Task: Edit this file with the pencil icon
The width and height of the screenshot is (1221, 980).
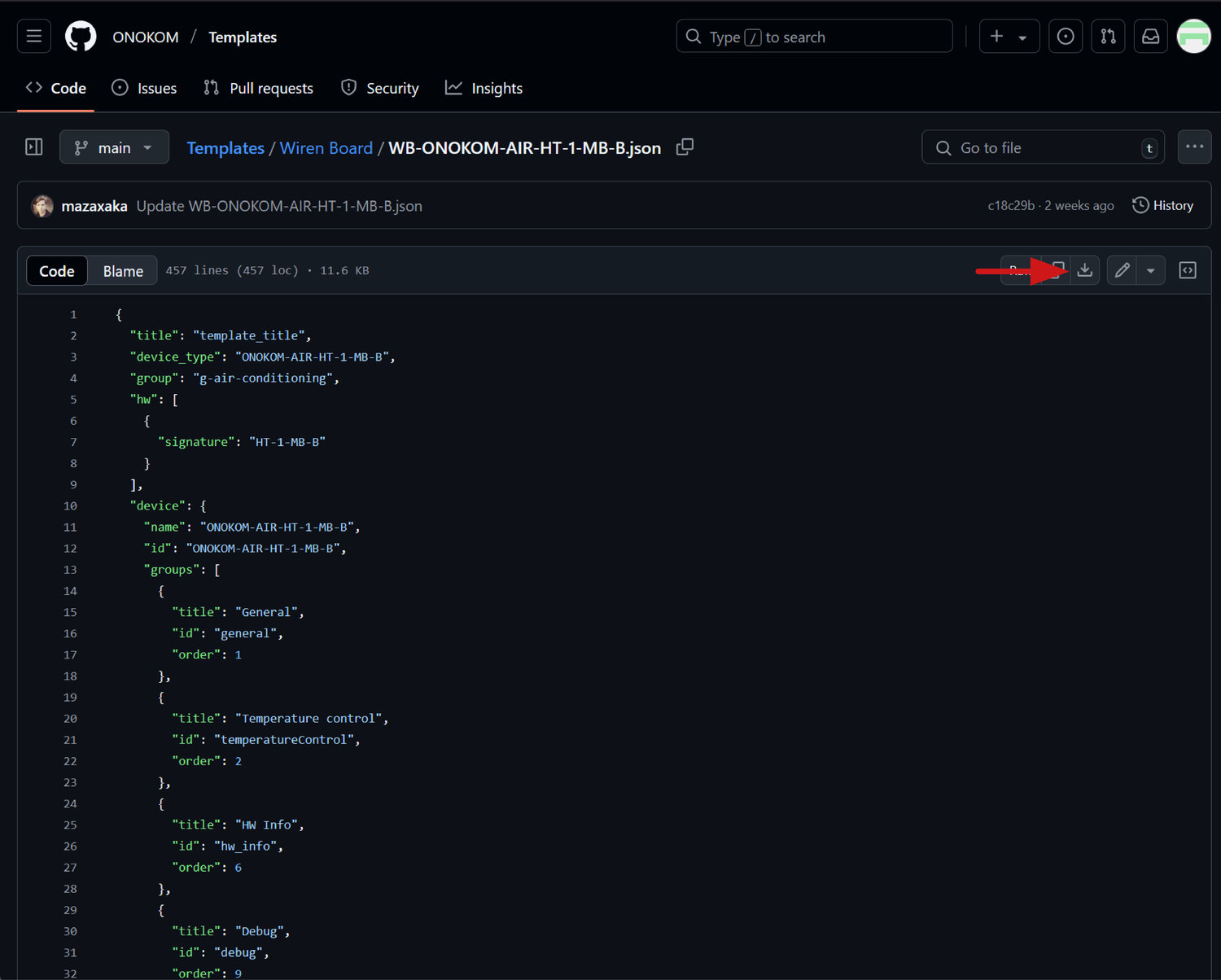Action: pos(1122,270)
